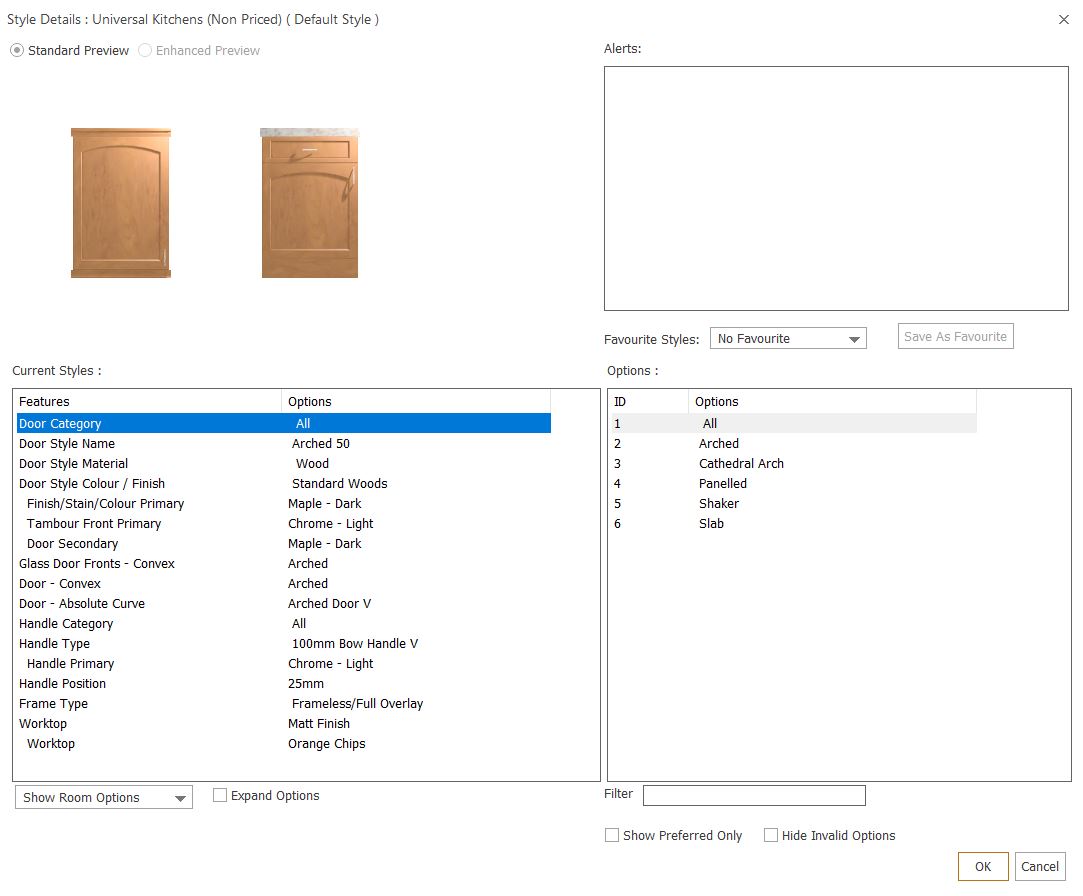Select the Door Style Name feature row

point(284,444)
